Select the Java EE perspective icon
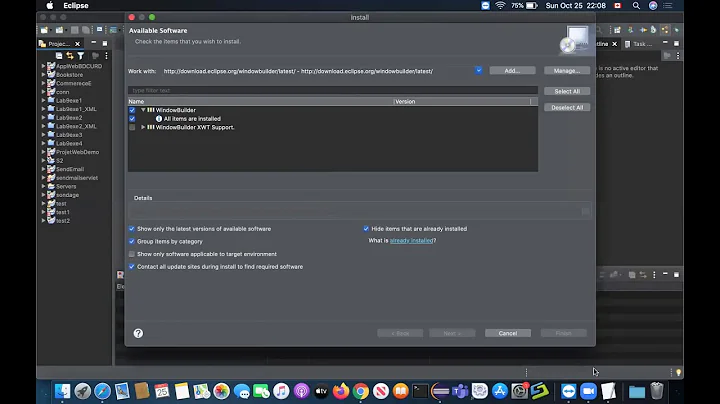This screenshot has width=720, height=404. pos(665,30)
